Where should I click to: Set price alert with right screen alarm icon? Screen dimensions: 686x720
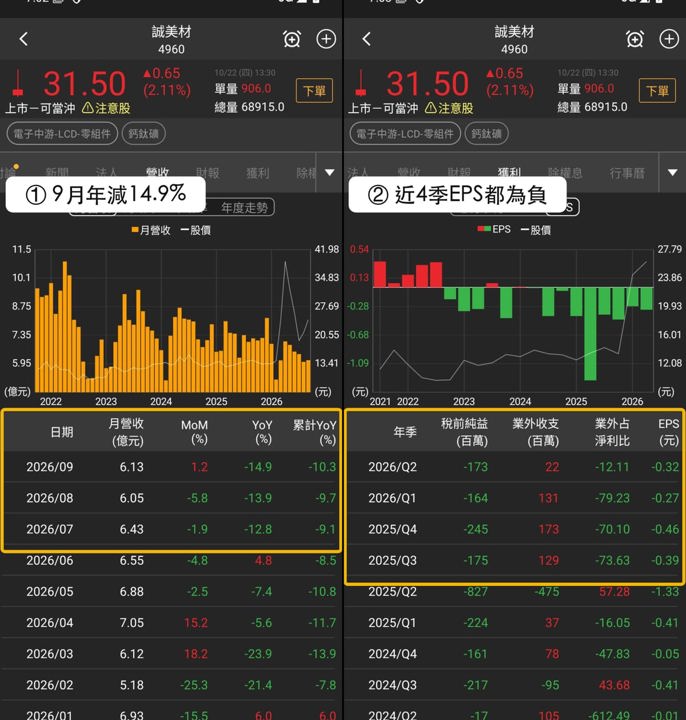tap(635, 39)
